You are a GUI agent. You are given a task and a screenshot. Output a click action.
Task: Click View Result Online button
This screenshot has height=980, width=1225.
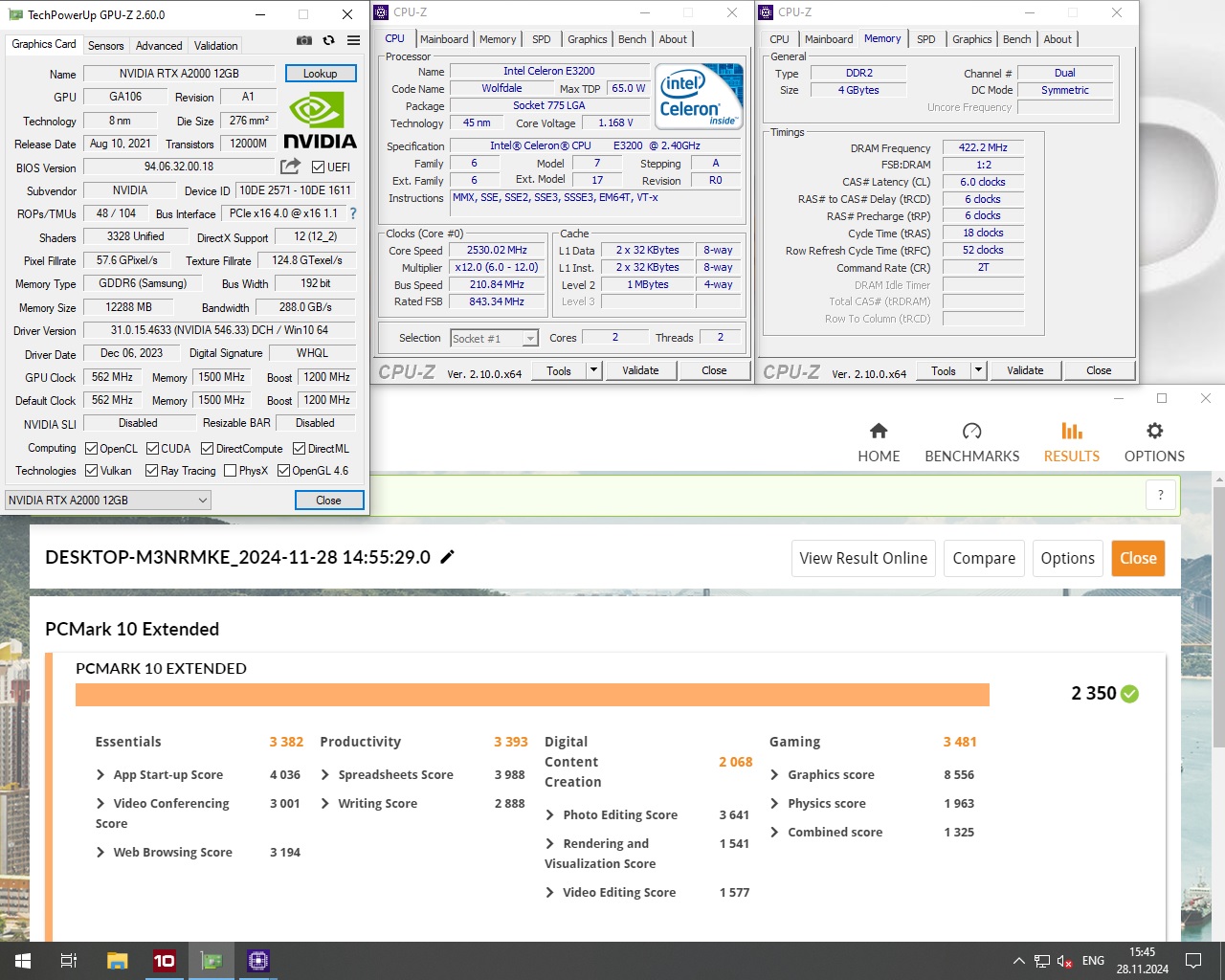pos(863,558)
